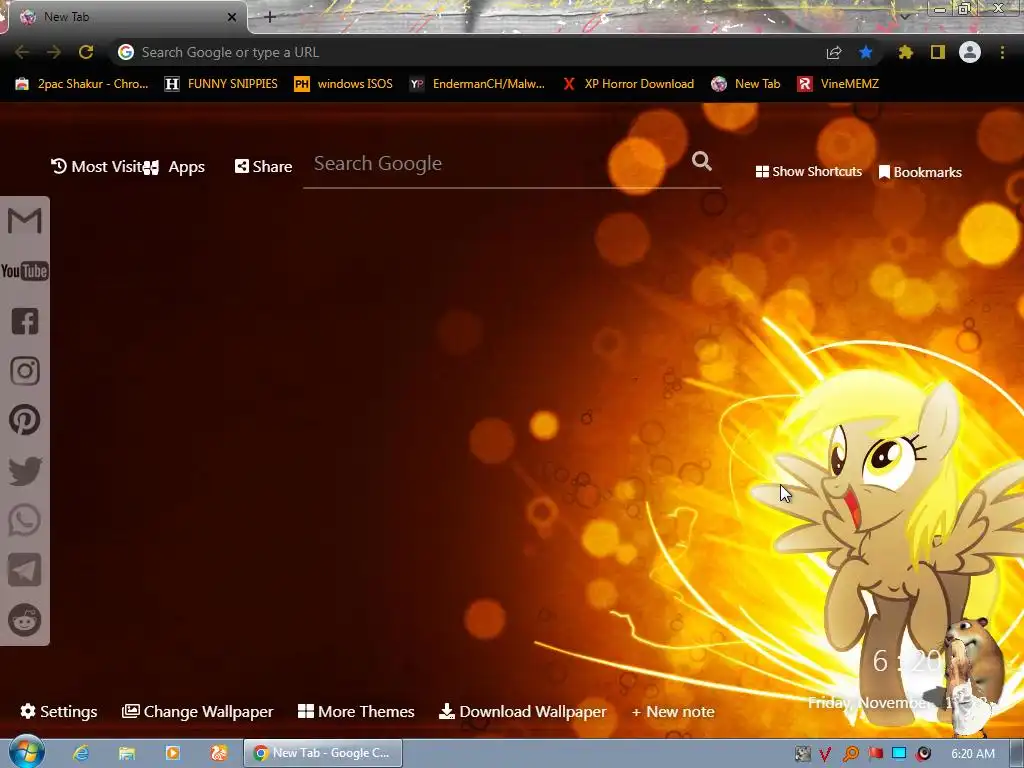Click the magnifier search icon
Screen dimensions: 1024x768
702,161
